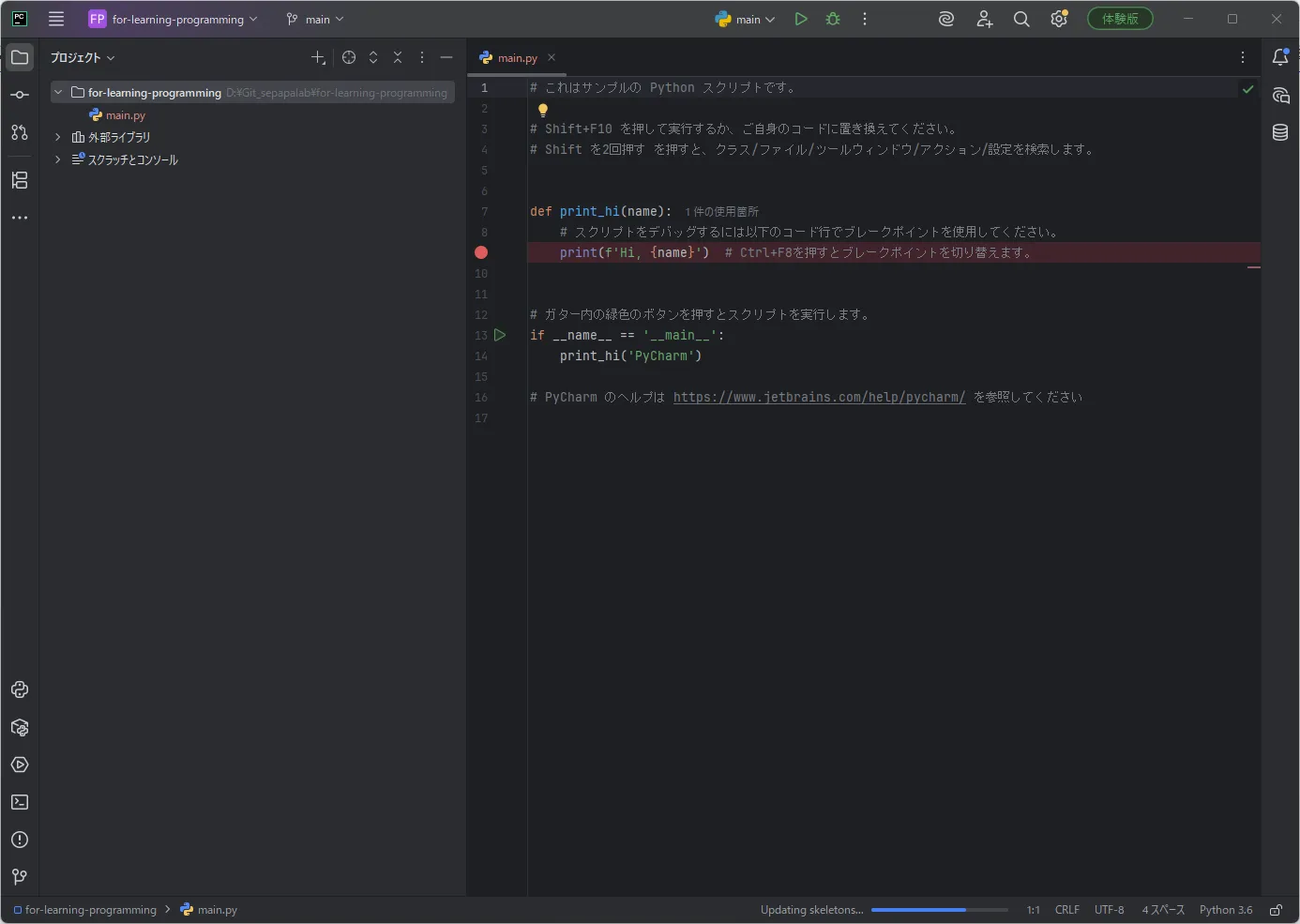
Task: Open the jetbrains.com help link
Action: [x=819, y=397]
